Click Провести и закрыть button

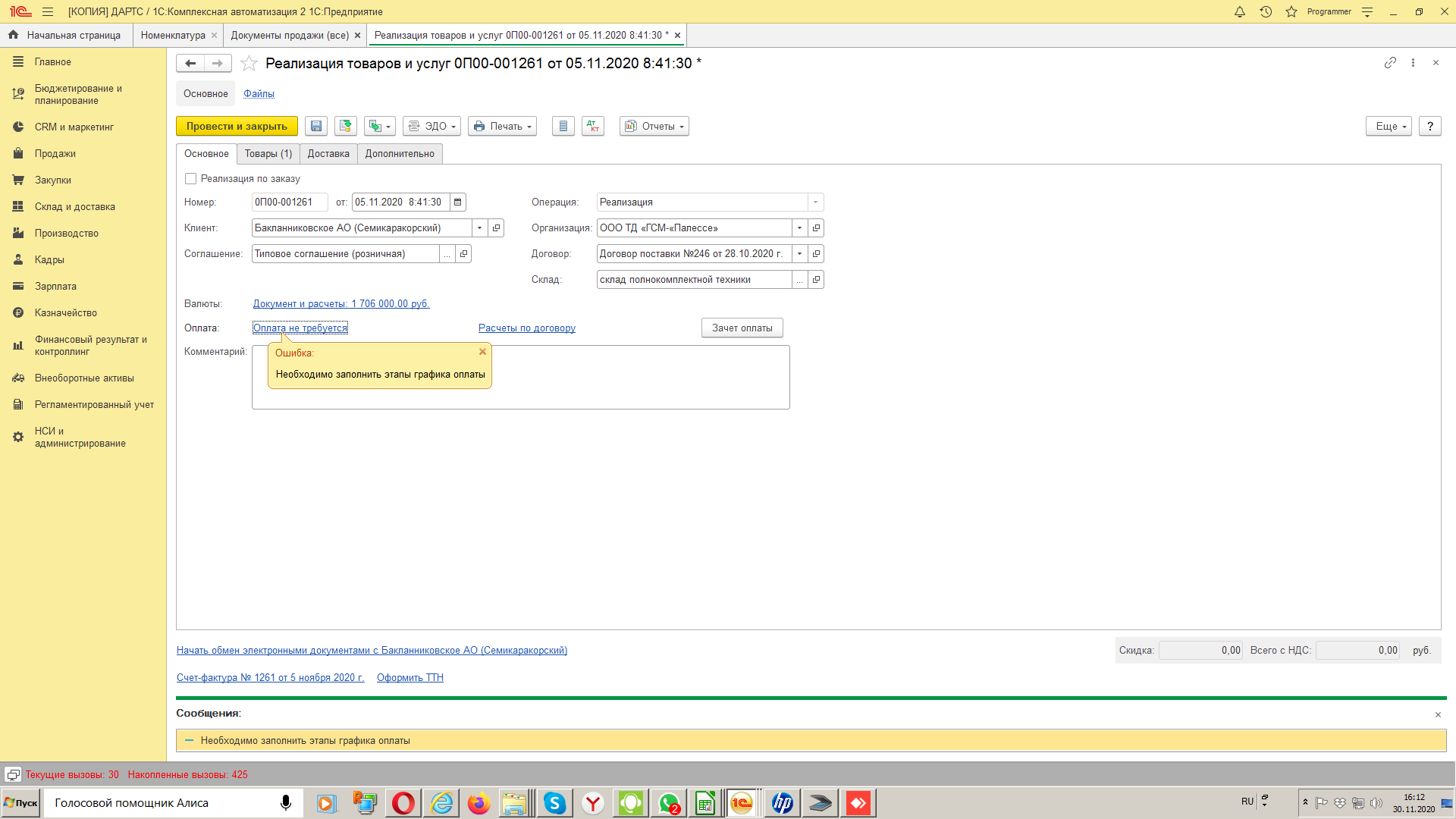(237, 127)
